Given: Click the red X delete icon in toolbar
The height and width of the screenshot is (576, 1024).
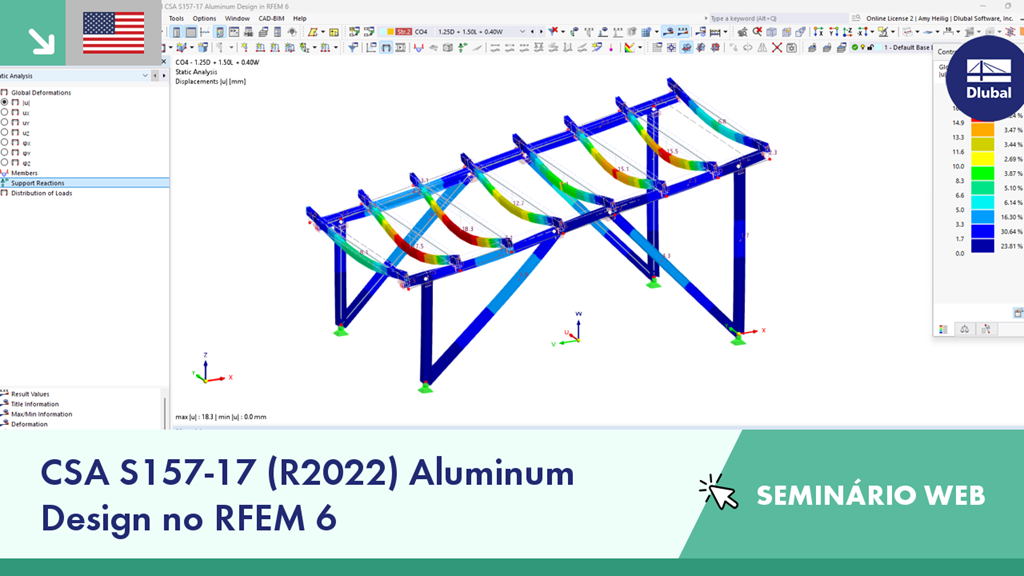Looking at the screenshot, I should click(776, 48).
